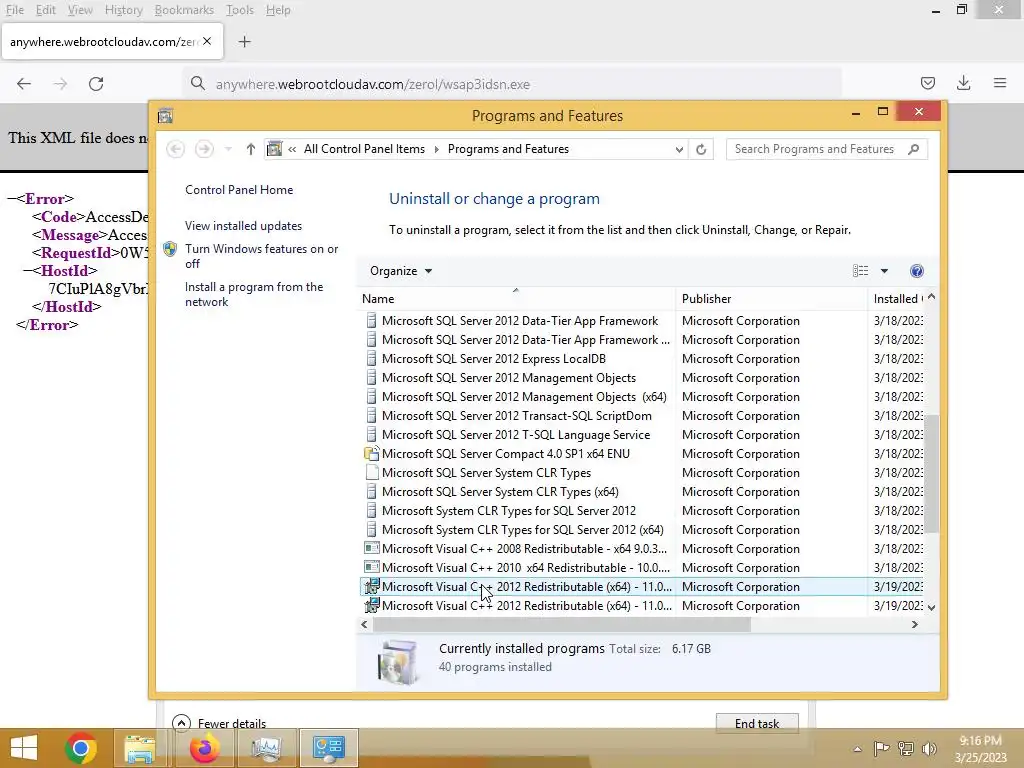The width and height of the screenshot is (1024, 768).
Task: Go up one level in Control Panel
Action: click(x=250, y=149)
